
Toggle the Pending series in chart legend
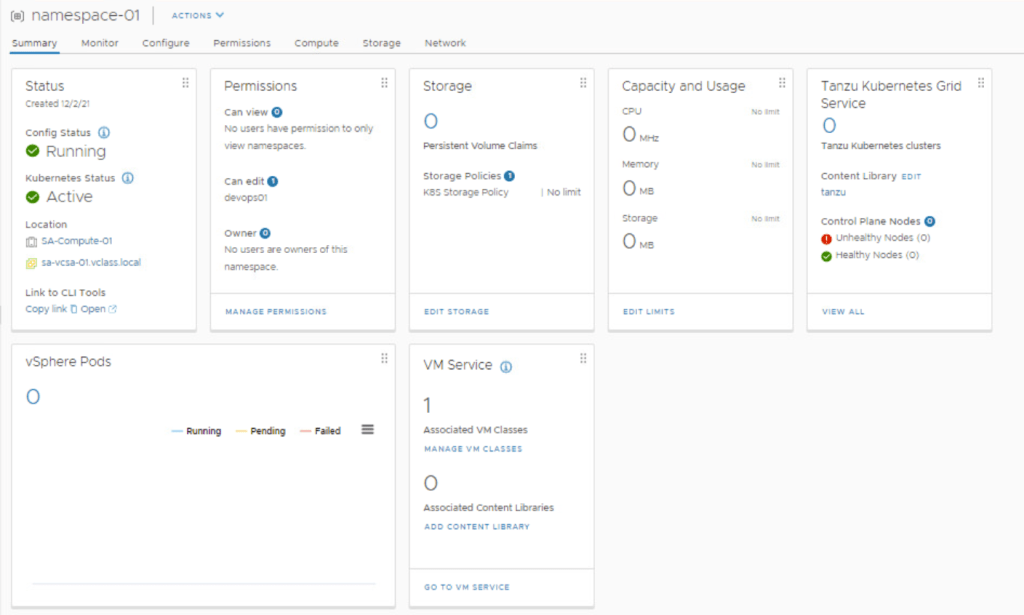point(260,431)
